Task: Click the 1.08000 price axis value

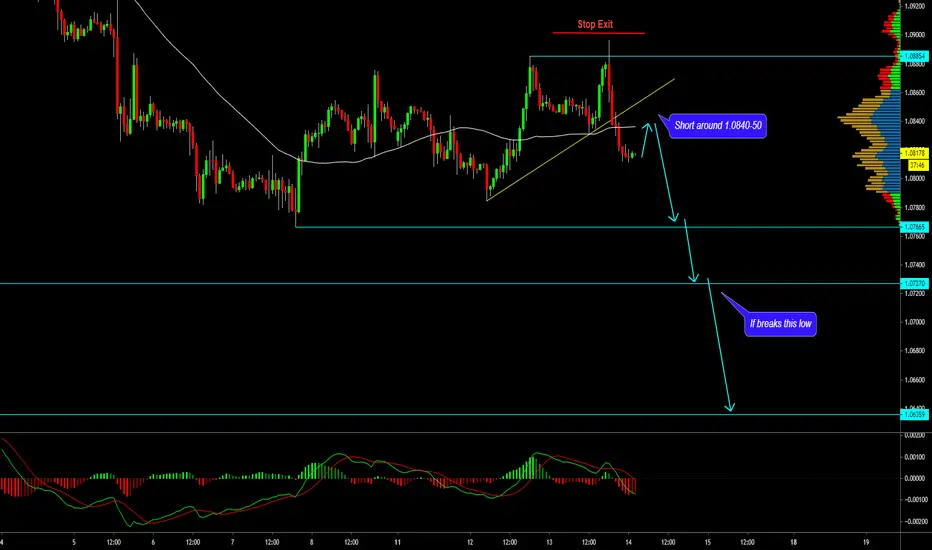Action: pos(915,179)
